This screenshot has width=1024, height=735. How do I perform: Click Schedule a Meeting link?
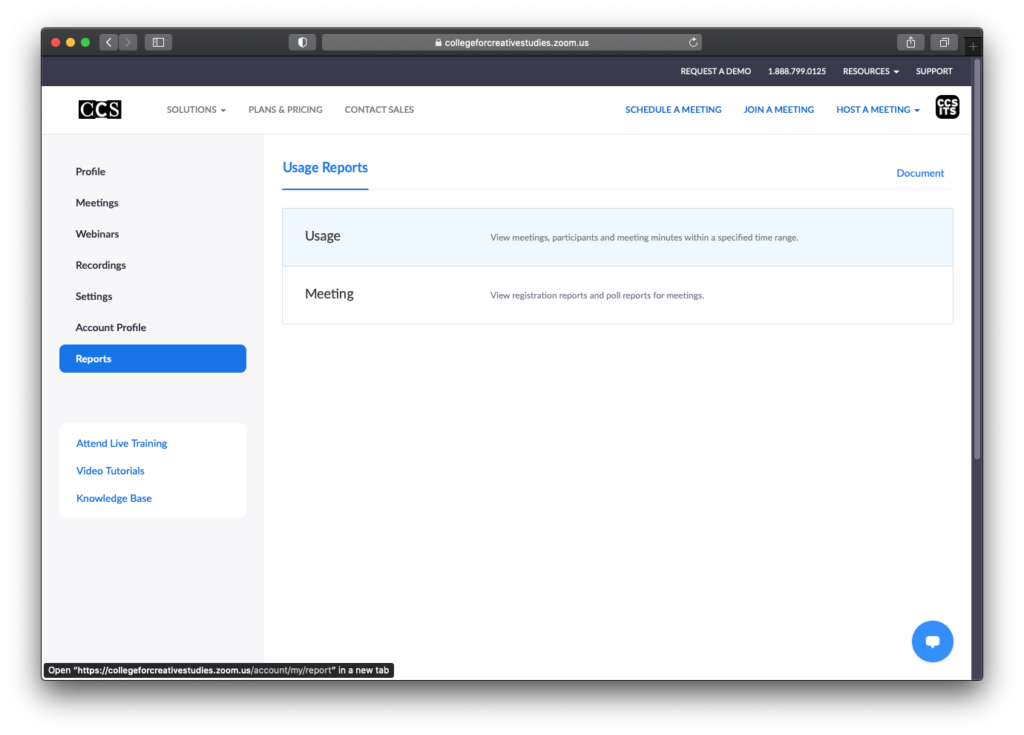click(x=673, y=110)
